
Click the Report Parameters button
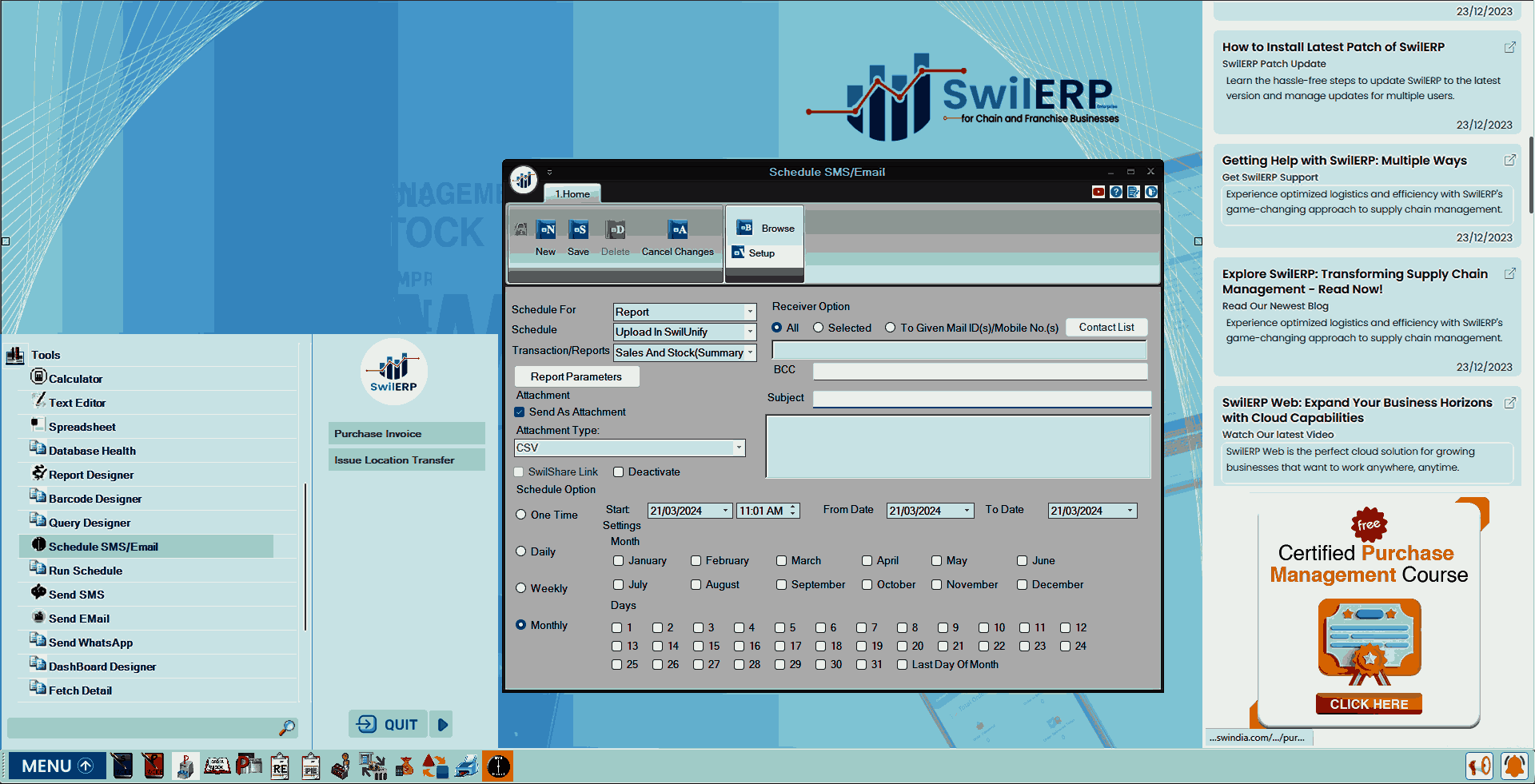coord(576,376)
